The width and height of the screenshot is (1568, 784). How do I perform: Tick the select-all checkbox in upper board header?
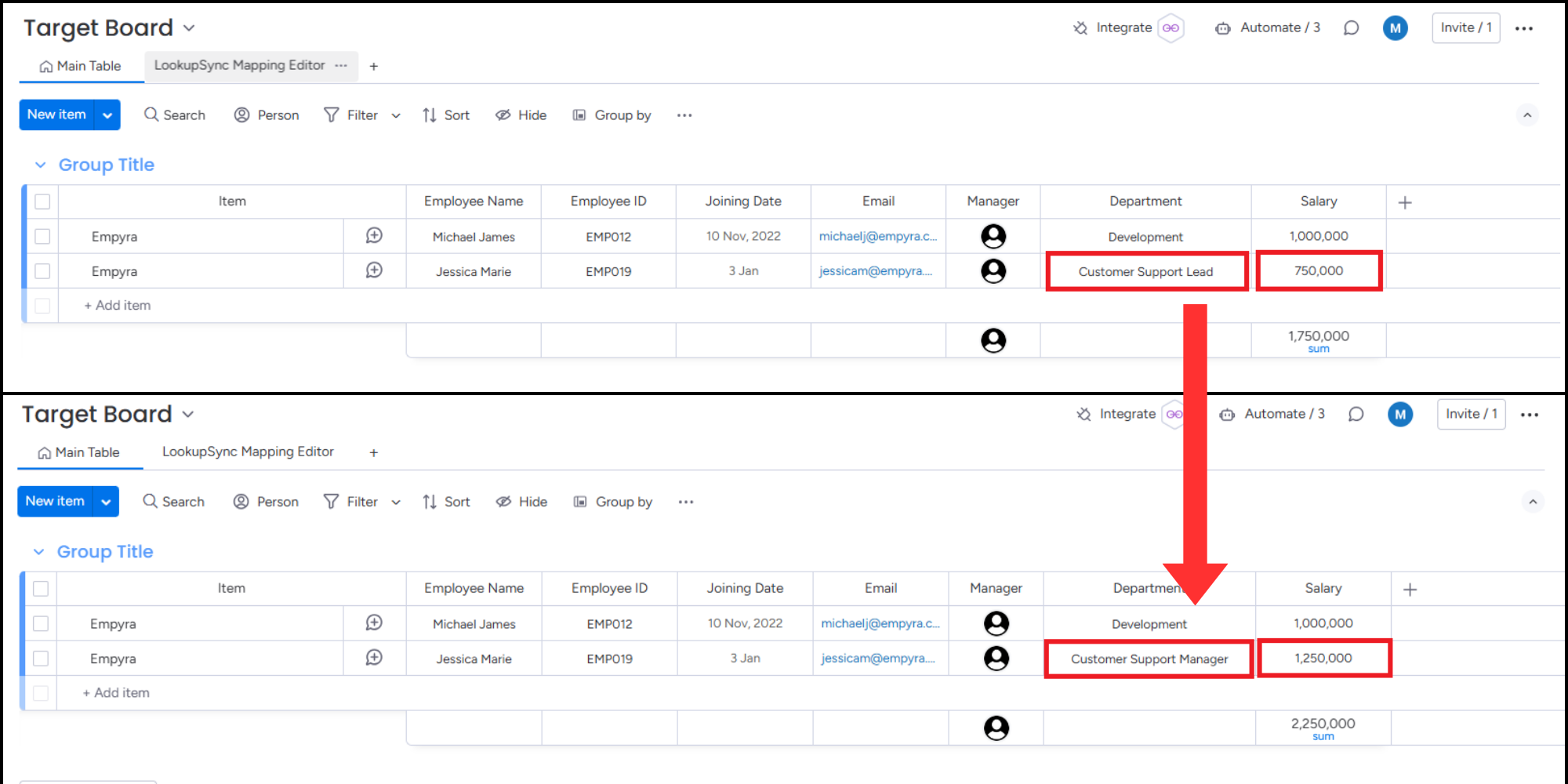tap(42, 201)
